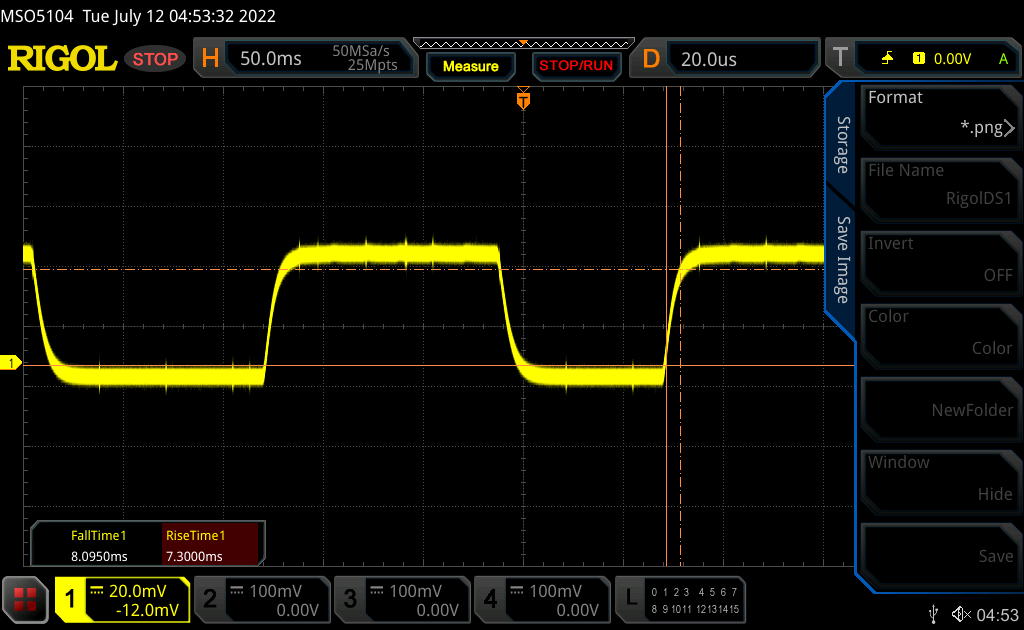
Task: Click the USB connection status icon
Action: pos(933,613)
